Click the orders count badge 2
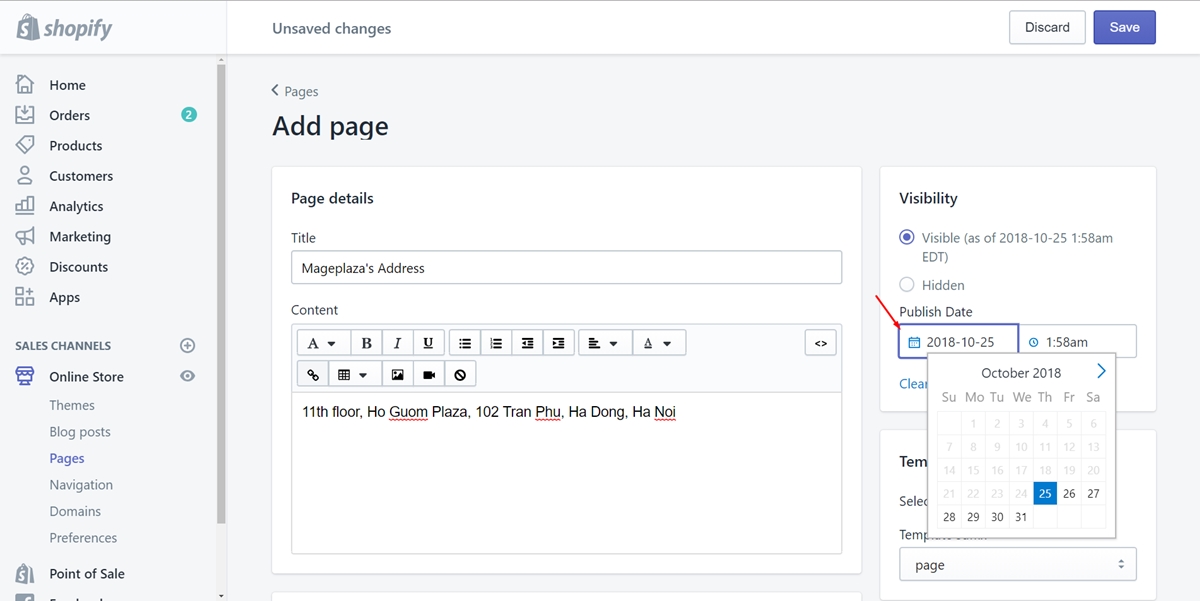The height and width of the screenshot is (601, 1200). [x=189, y=115]
